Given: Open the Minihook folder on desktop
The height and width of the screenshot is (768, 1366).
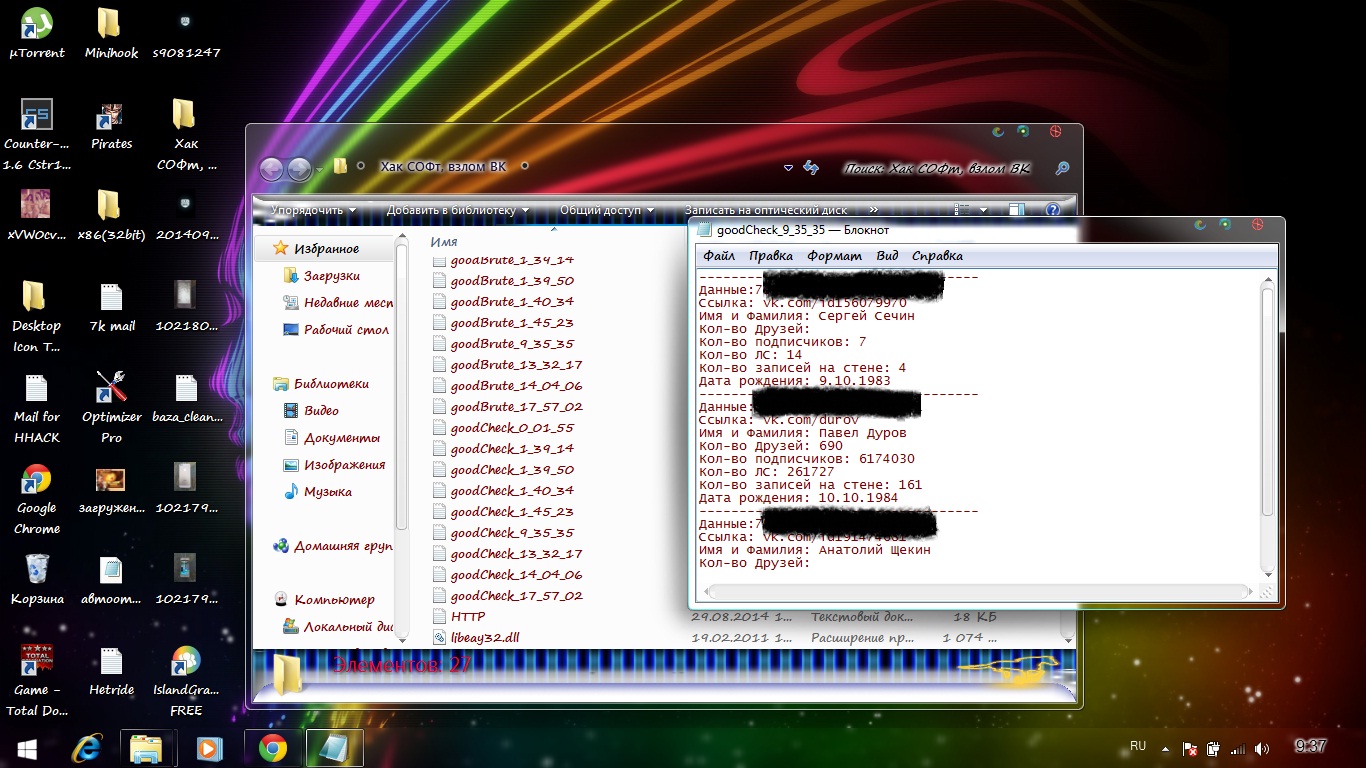Looking at the screenshot, I should tap(111, 33).
